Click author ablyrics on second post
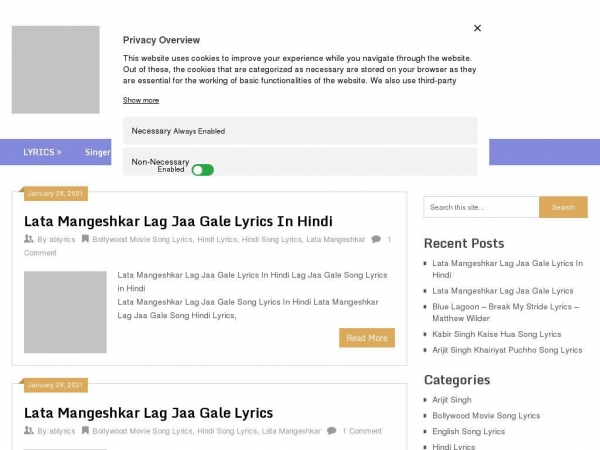 (62, 431)
